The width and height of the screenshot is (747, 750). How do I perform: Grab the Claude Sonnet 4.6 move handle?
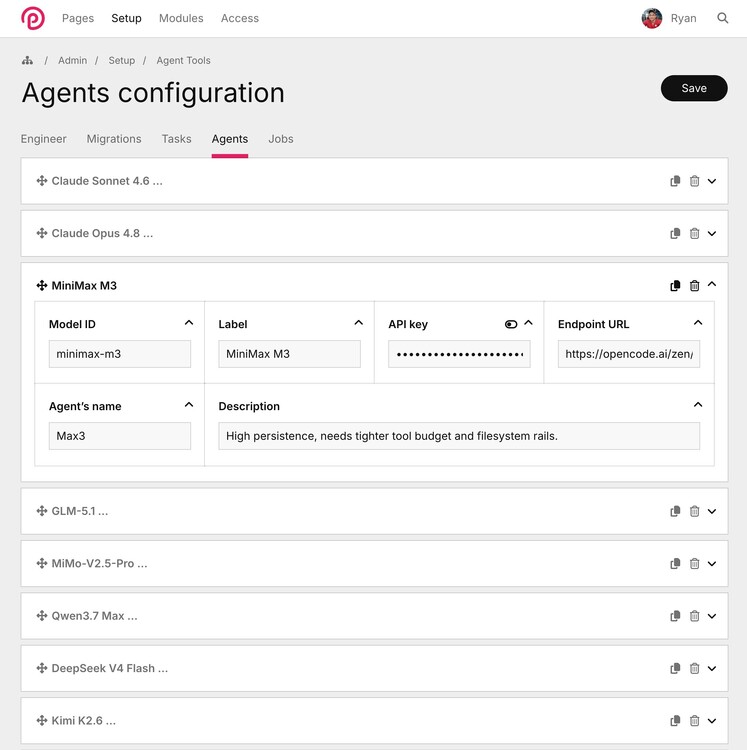[x=42, y=181]
